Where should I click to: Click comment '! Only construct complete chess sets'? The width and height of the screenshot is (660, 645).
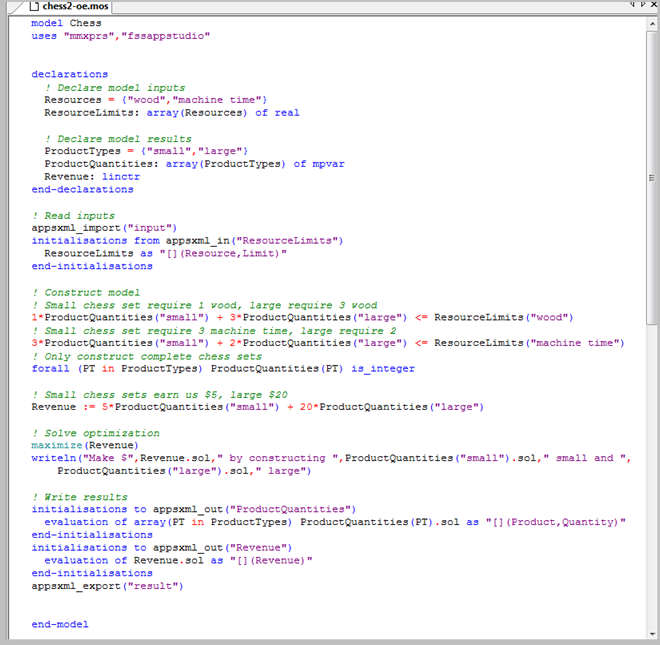pyautogui.click(x=146, y=356)
